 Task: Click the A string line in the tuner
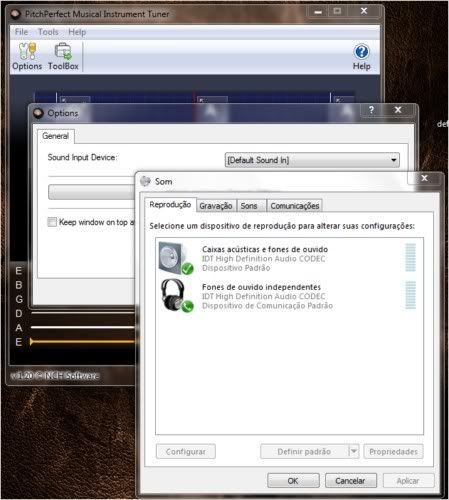pyautogui.click(x=83, y=327)
